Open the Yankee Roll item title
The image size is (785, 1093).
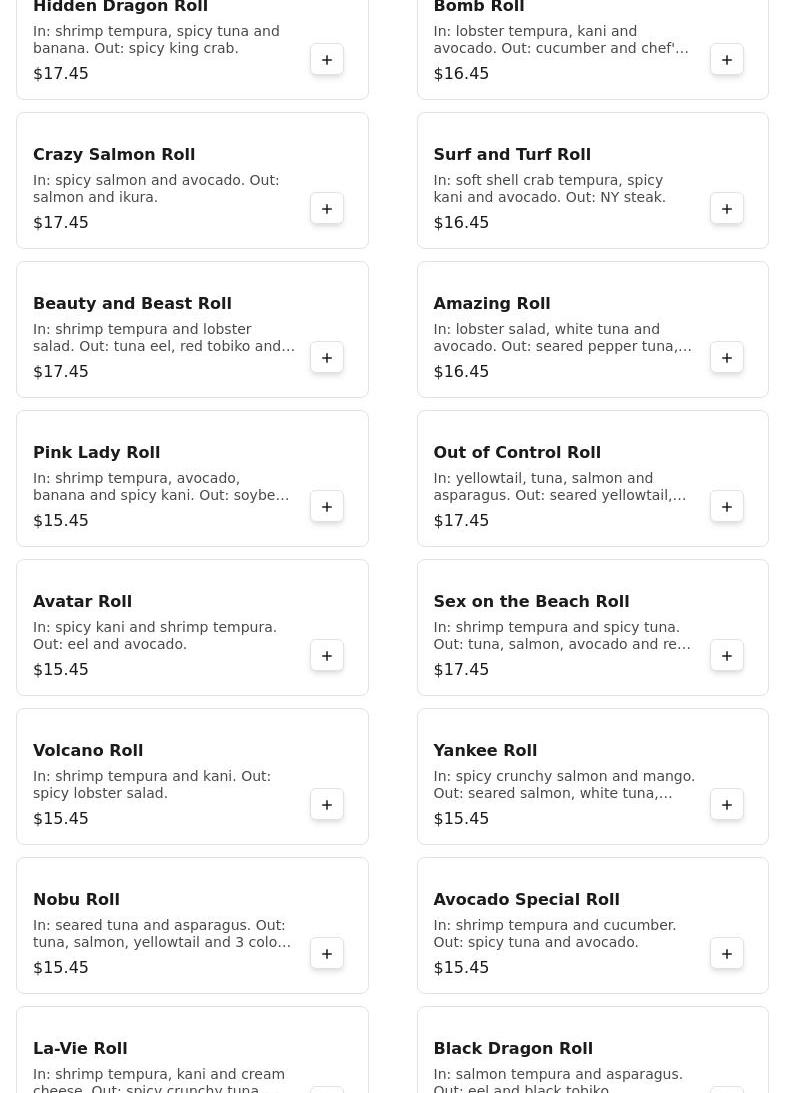[x=485, y=751]
